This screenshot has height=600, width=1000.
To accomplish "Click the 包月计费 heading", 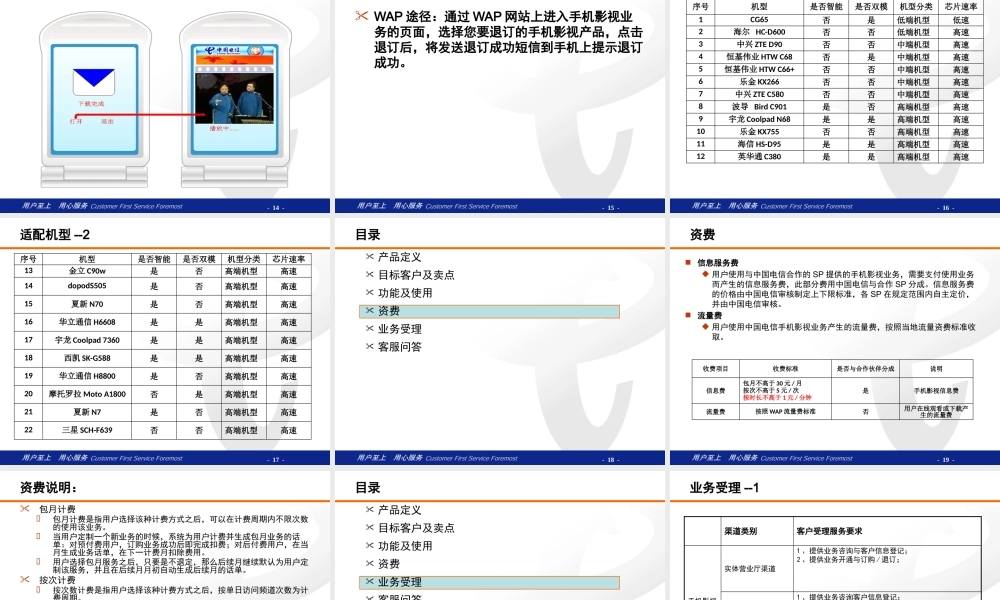I will 57,509.
